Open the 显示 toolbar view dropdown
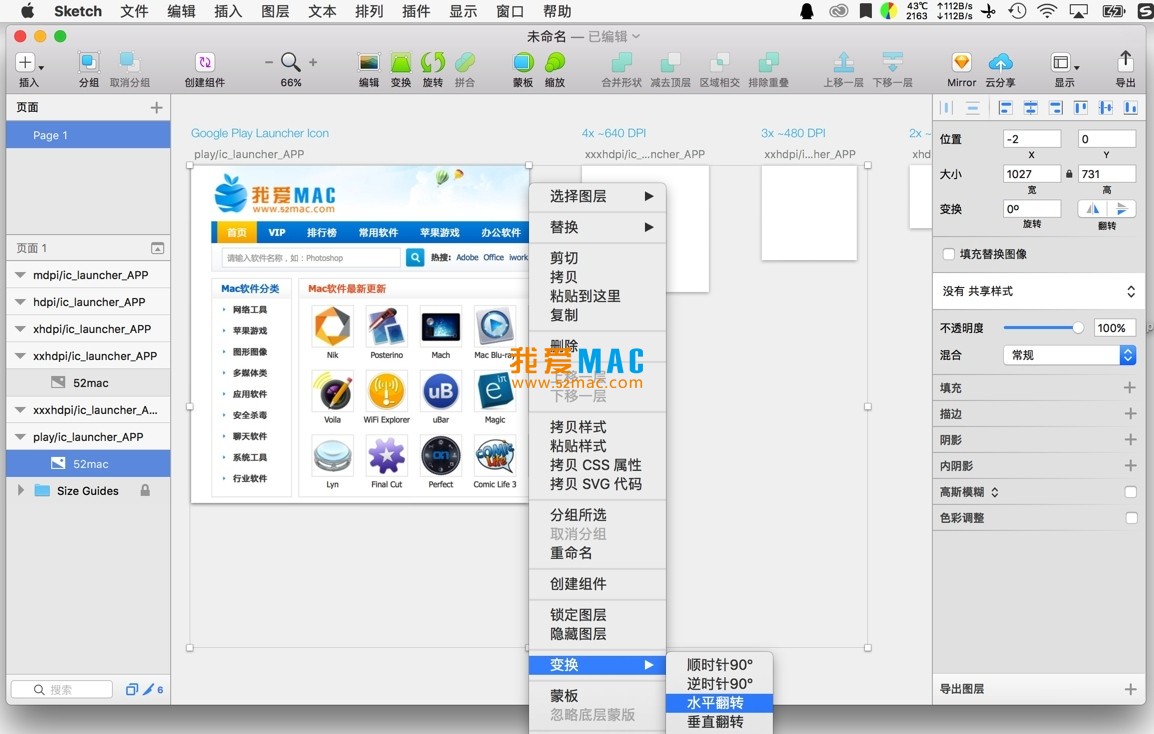 pos(1064,63)
